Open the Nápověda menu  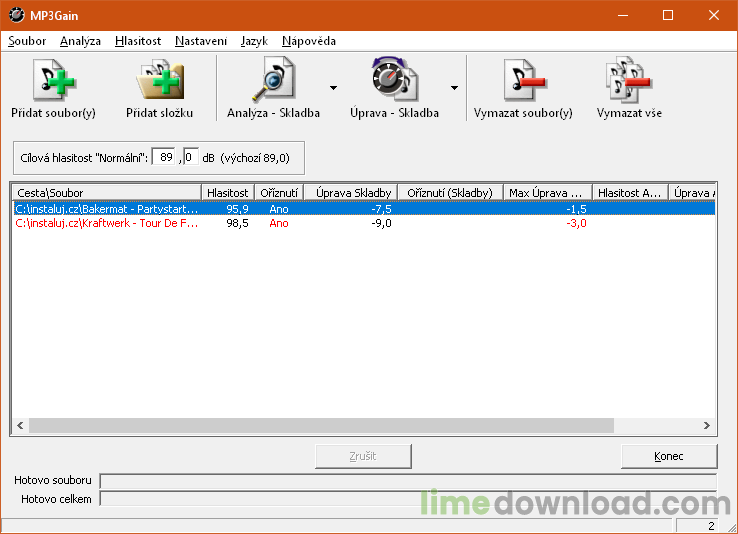(309, 41)
